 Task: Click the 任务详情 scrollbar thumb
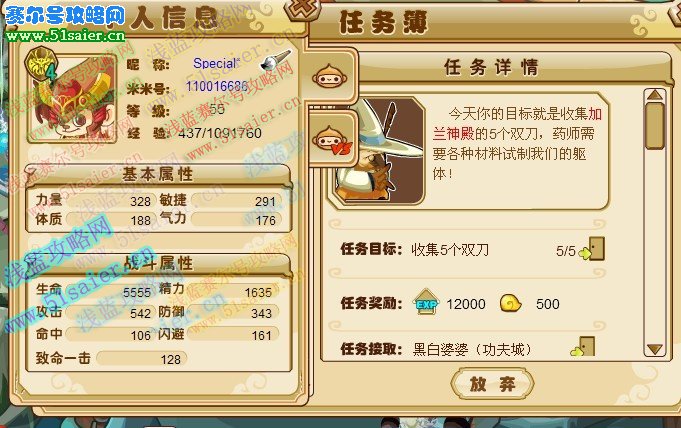click(655, 126)
